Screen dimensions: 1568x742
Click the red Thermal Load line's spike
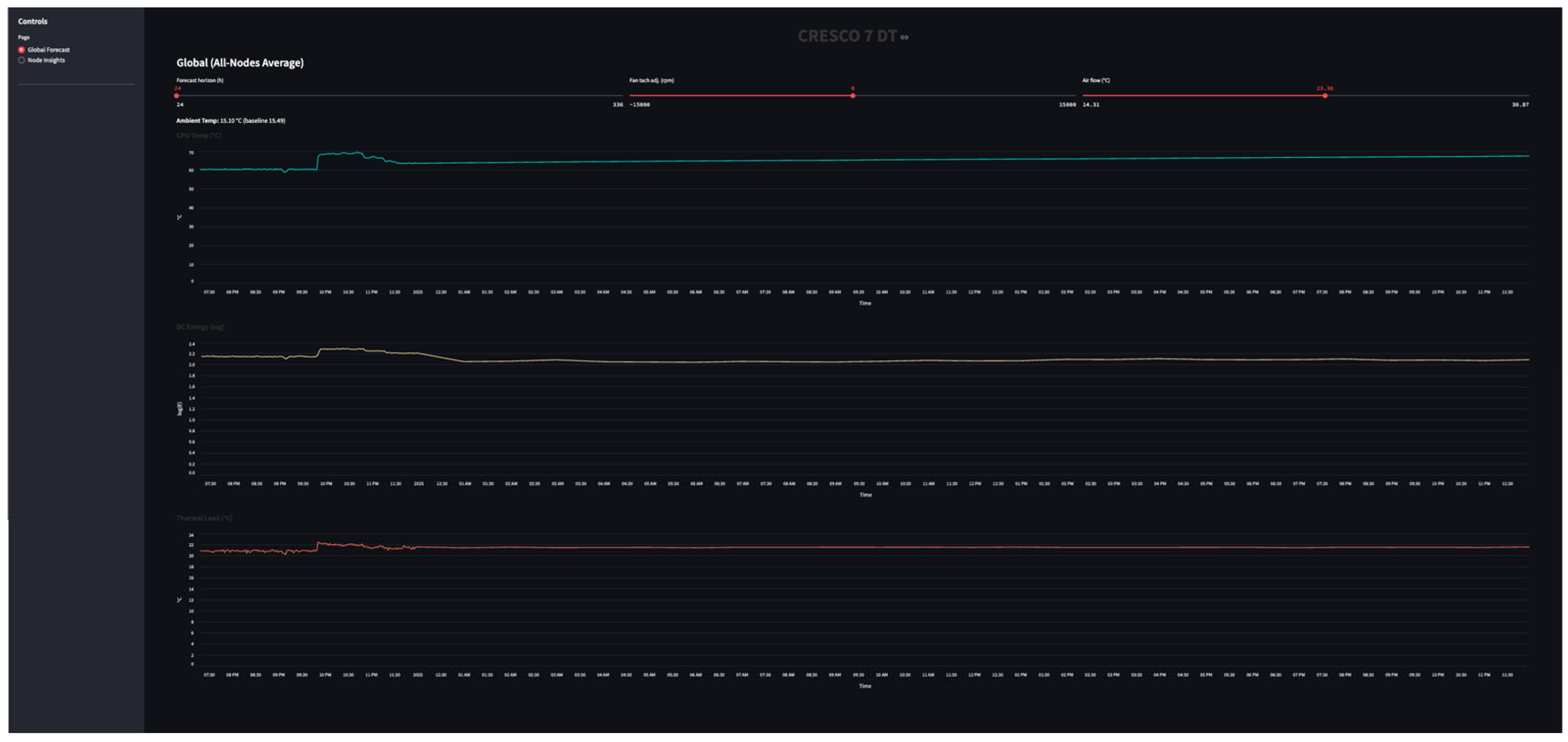tap(319, 543)
